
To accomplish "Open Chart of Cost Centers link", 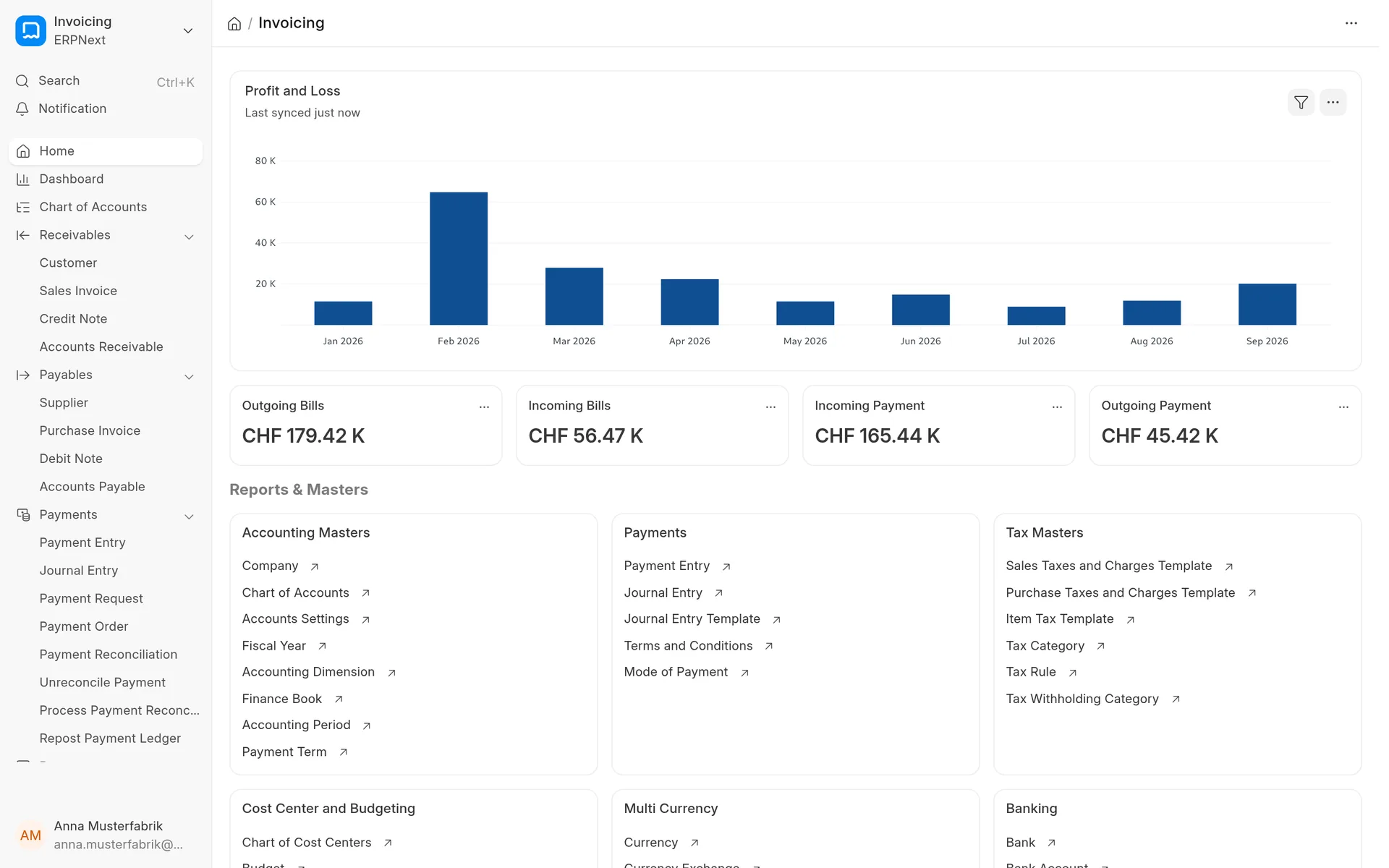I will click(307, 843).
